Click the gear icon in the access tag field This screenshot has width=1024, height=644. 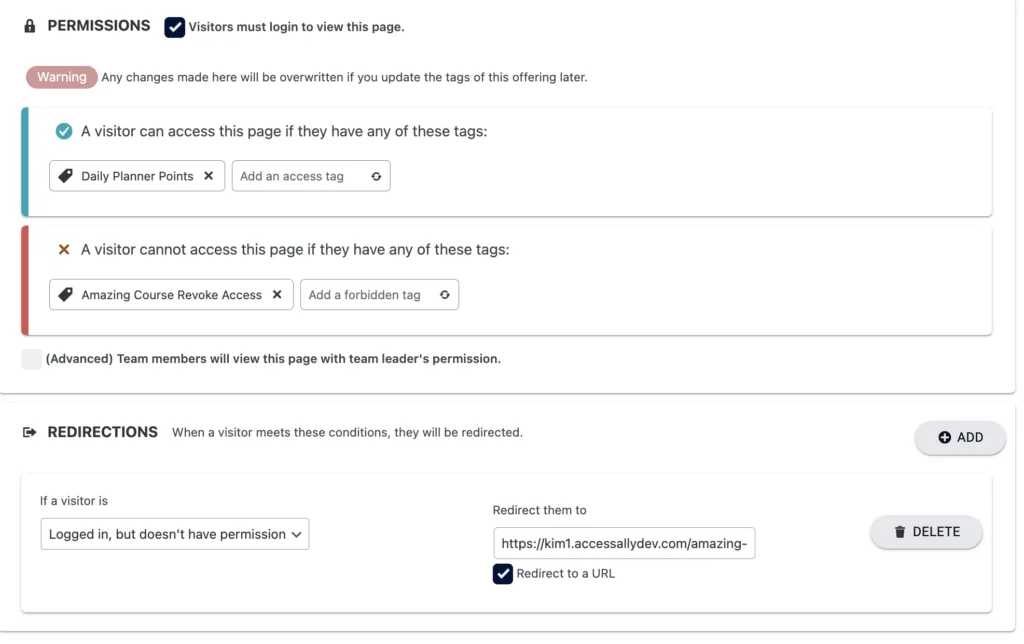375,176
